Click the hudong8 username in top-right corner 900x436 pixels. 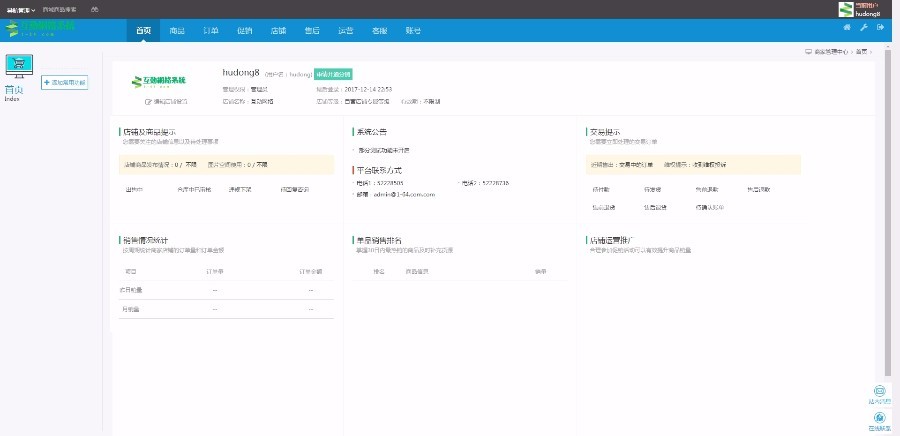(867, 13)
